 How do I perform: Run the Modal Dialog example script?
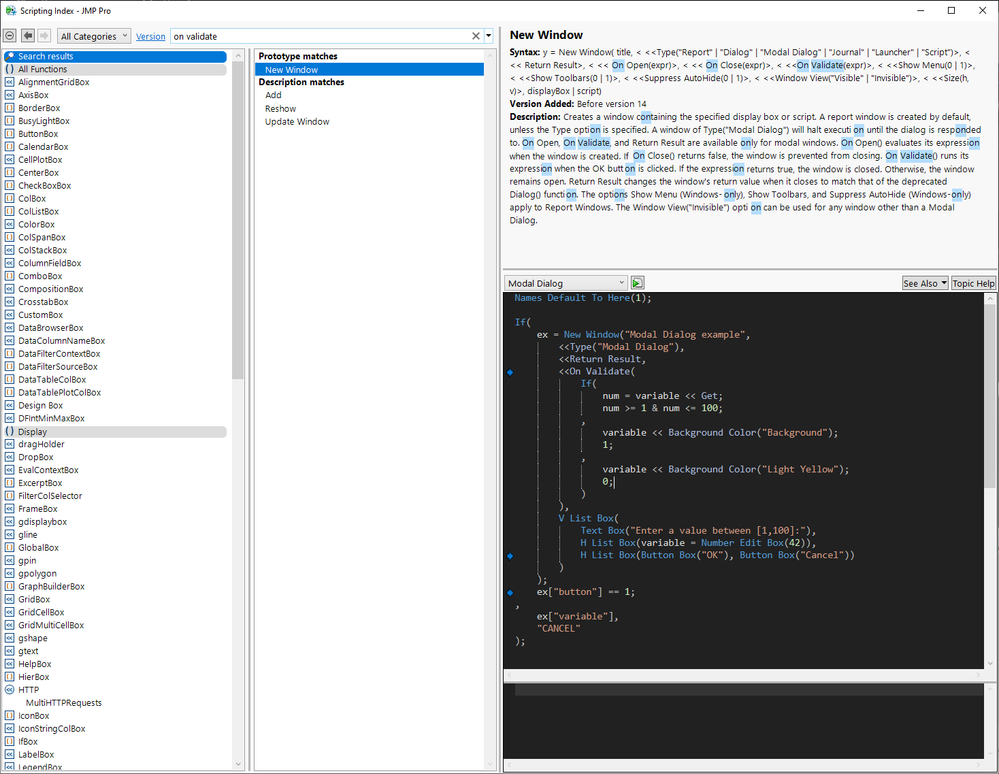pos(637,283)
